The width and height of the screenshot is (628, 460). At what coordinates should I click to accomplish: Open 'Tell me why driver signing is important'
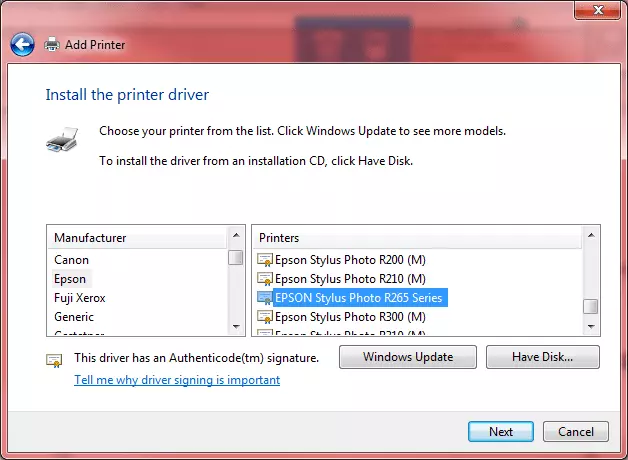[177, 380]
